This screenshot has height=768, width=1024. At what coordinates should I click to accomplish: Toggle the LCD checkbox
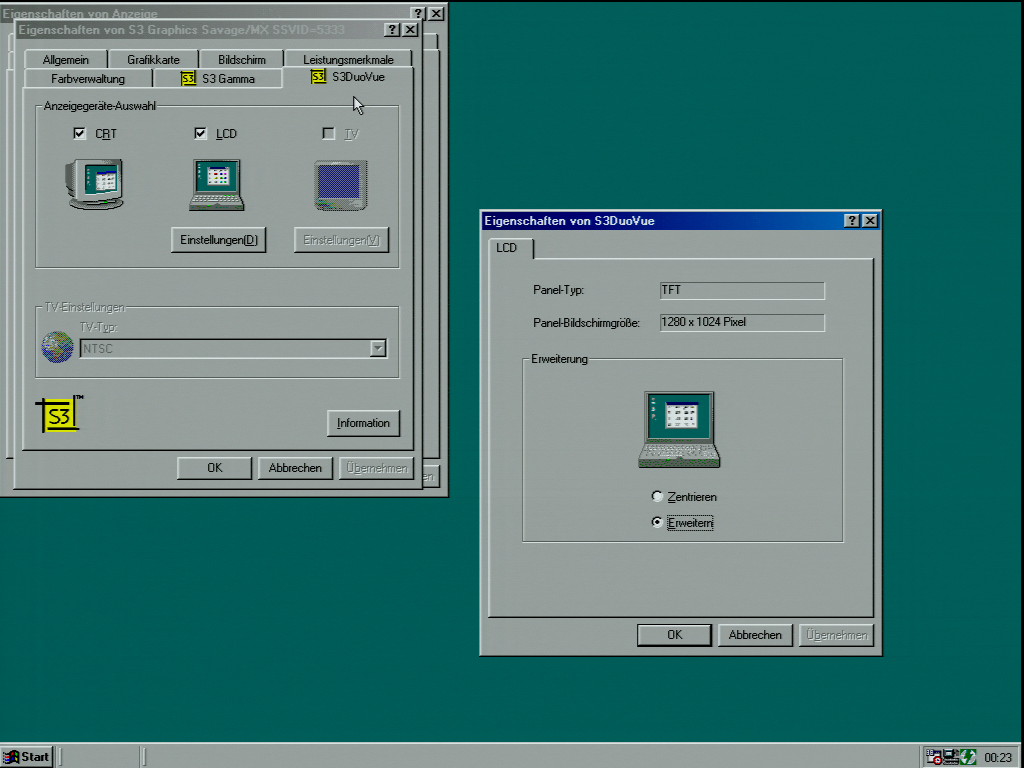(201, 133)
